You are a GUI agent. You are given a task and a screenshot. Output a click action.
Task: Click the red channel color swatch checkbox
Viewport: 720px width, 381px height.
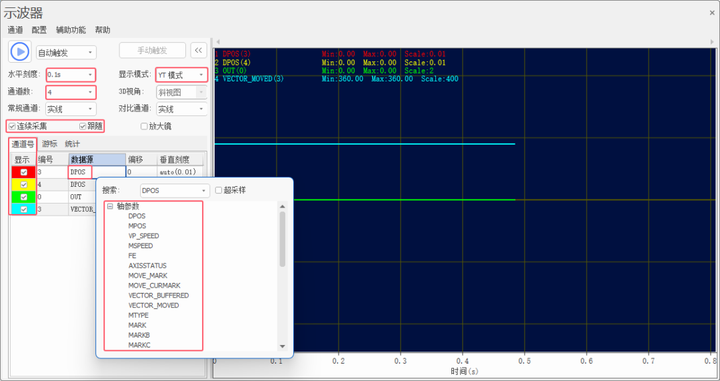(x=24, y=172)
